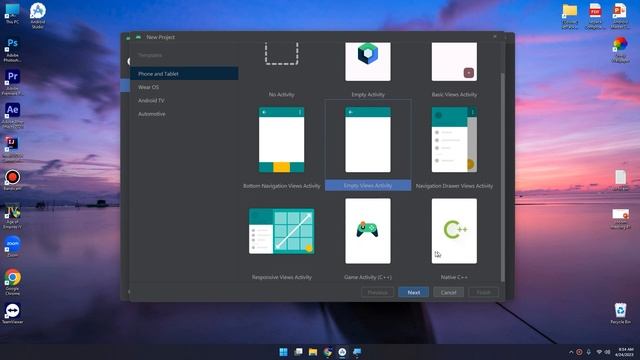Open Task View in the taskbar
This screenshot has width=640, height=360.
(x=298, y=352)
